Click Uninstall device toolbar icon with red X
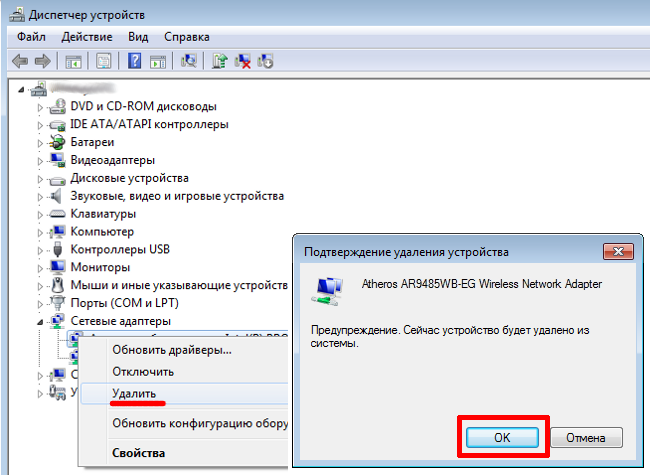This screenshot has width=650, height=475. 243,61
